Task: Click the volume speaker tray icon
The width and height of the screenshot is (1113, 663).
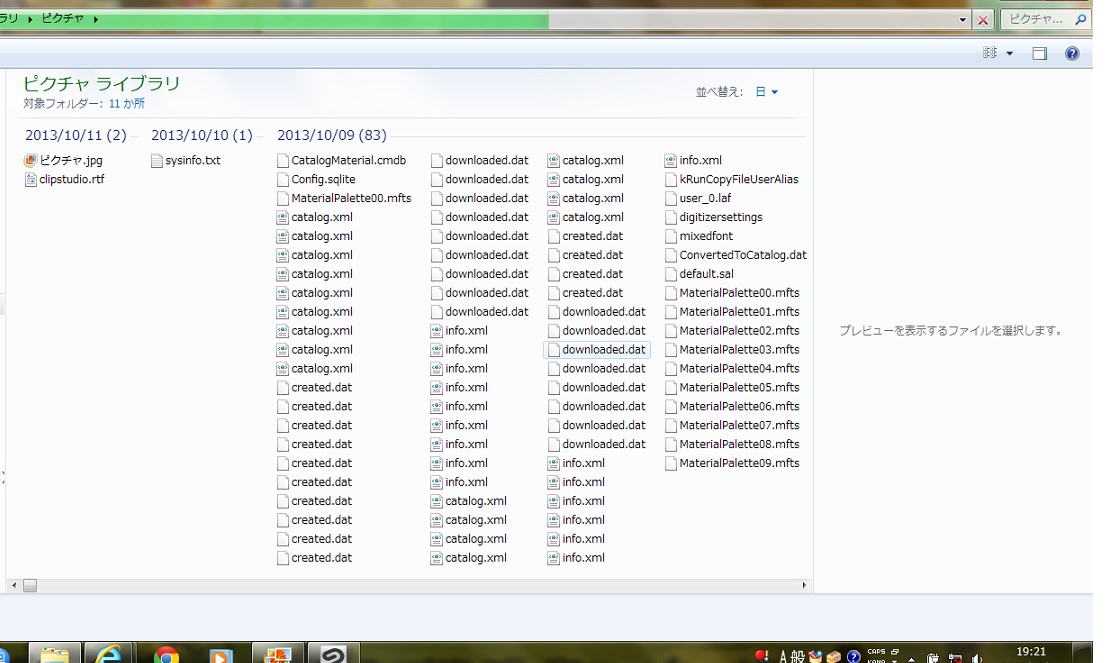Action: point(976,658)
